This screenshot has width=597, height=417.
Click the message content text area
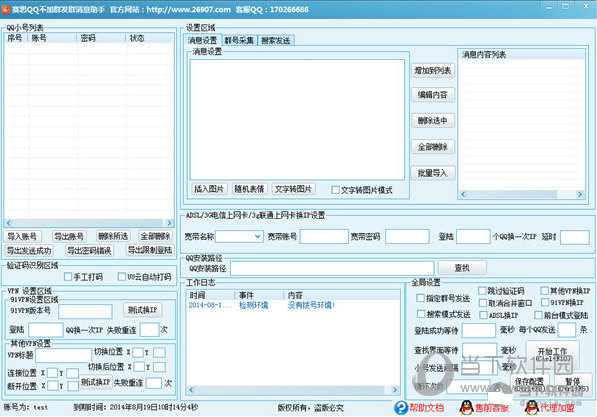[297, 120]
